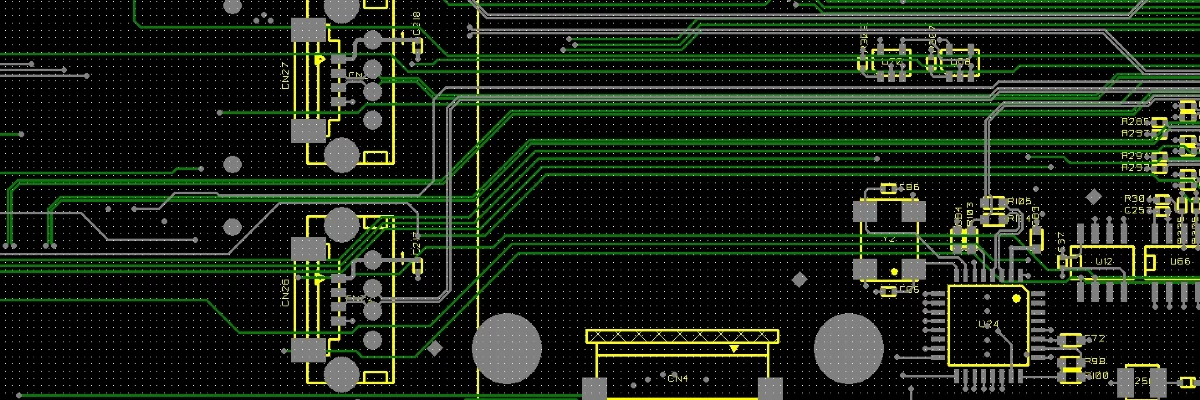Viewport: 1200px width, 400px height.
Task: Select the yellow triangle marker on CN4
Action: click(x=735, y=349)
